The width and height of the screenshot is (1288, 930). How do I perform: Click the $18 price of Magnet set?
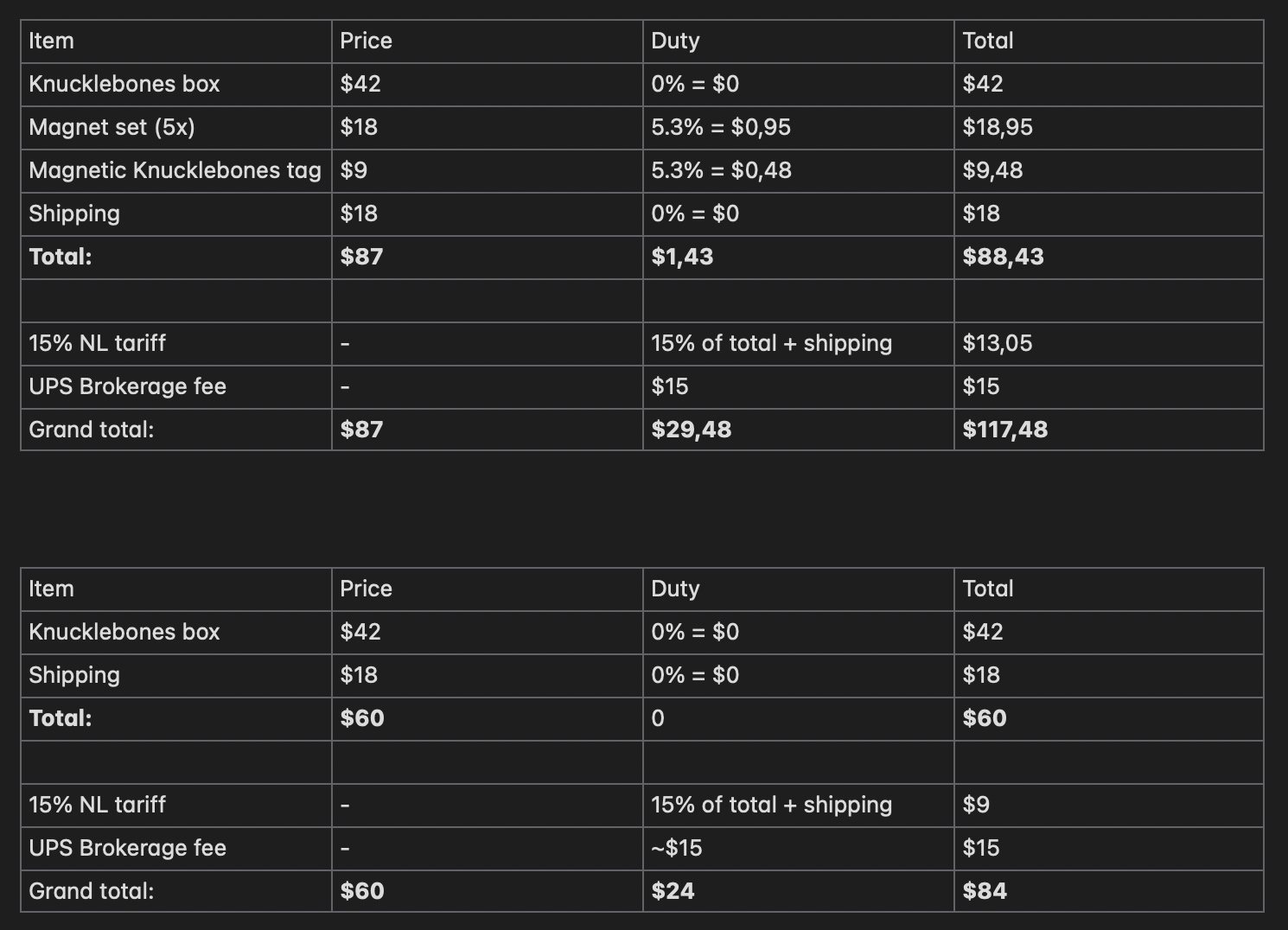click(359, 127)
